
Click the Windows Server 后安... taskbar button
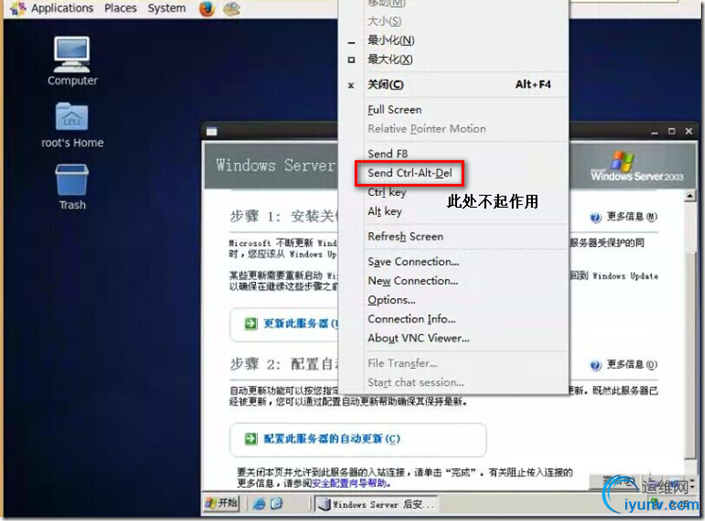pos(375,504)
